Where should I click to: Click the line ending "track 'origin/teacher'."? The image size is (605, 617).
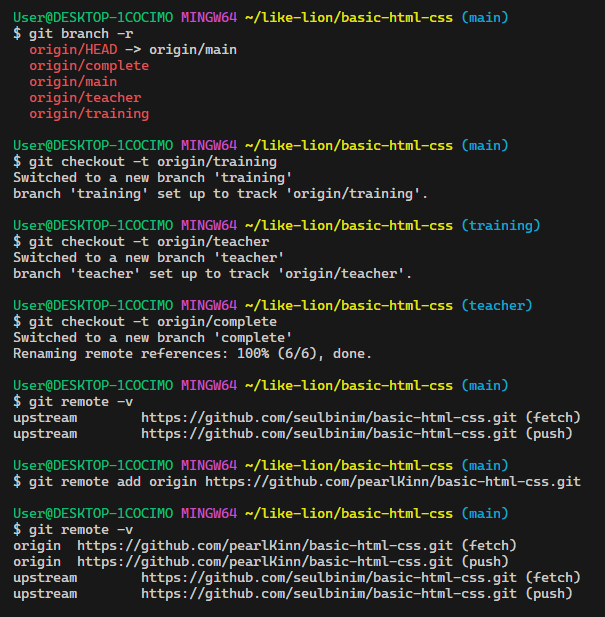212,274
